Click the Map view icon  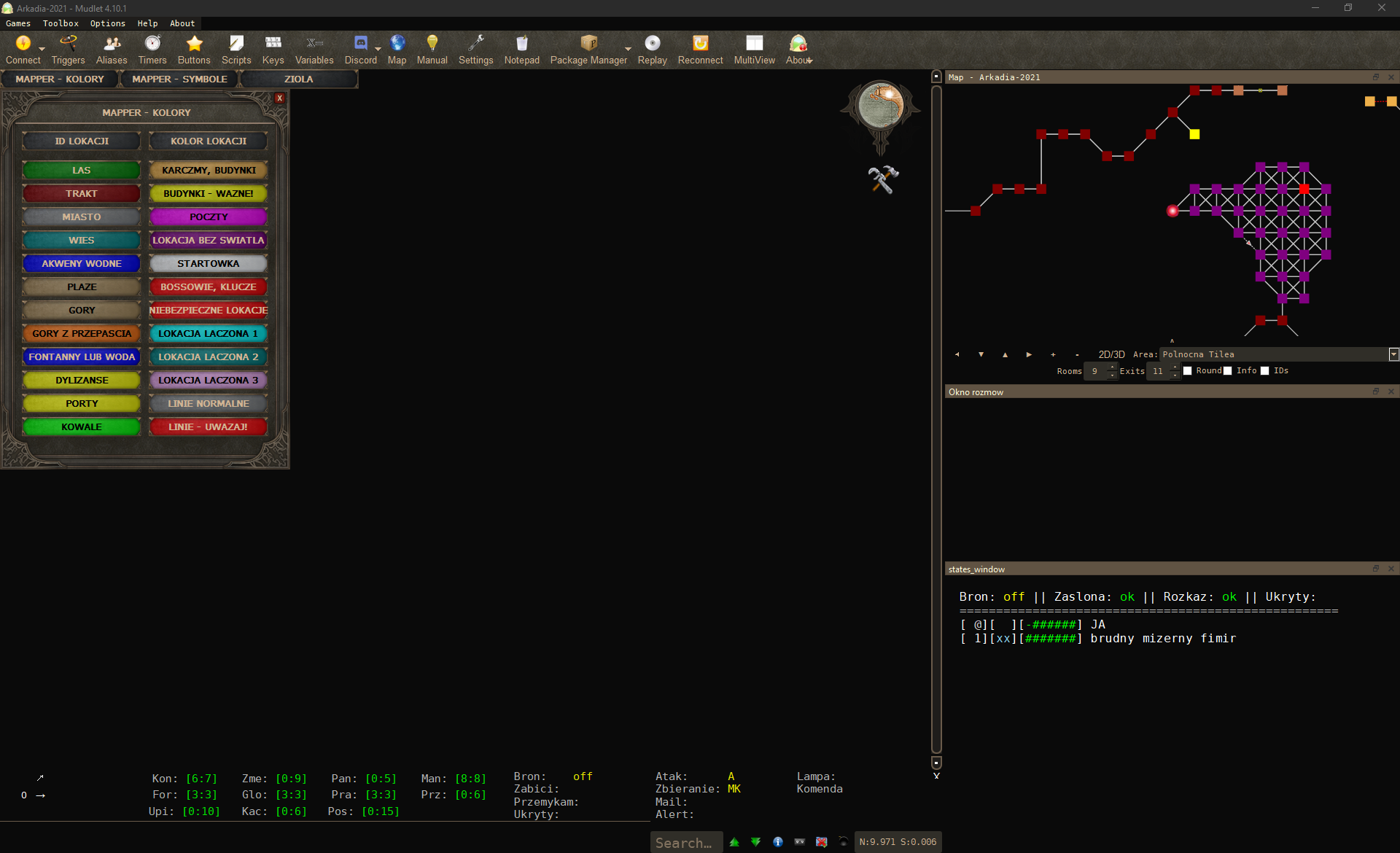tap(397, 45)
